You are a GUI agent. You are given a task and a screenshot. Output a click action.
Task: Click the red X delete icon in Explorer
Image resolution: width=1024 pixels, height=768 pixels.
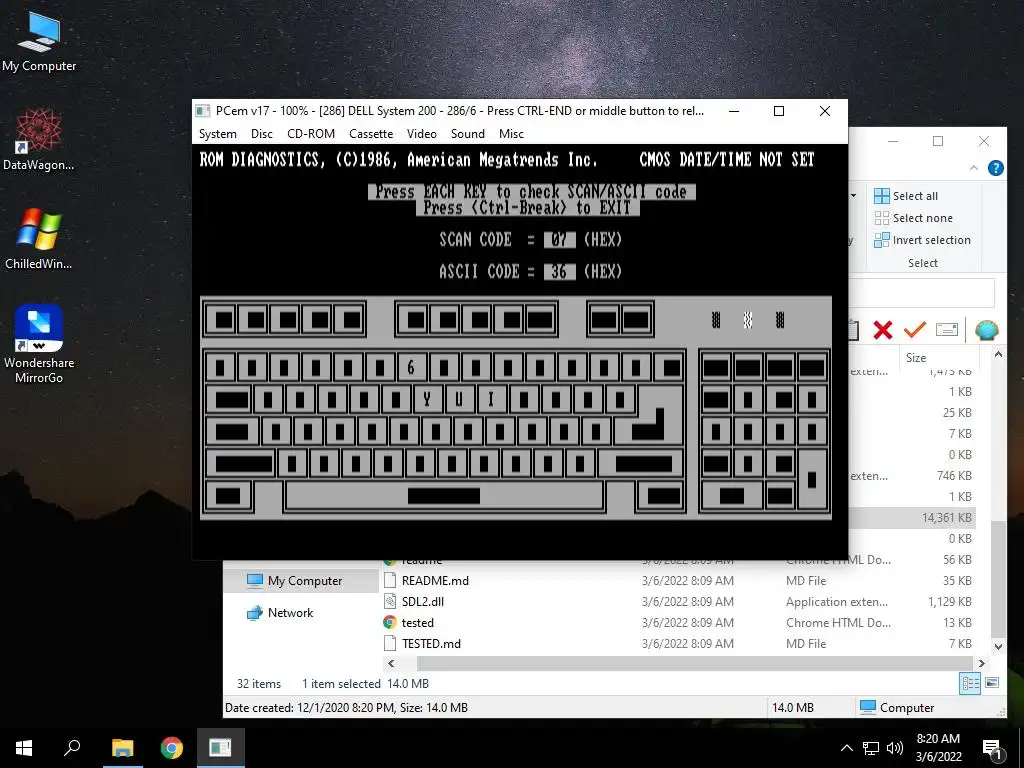[882, 330]
